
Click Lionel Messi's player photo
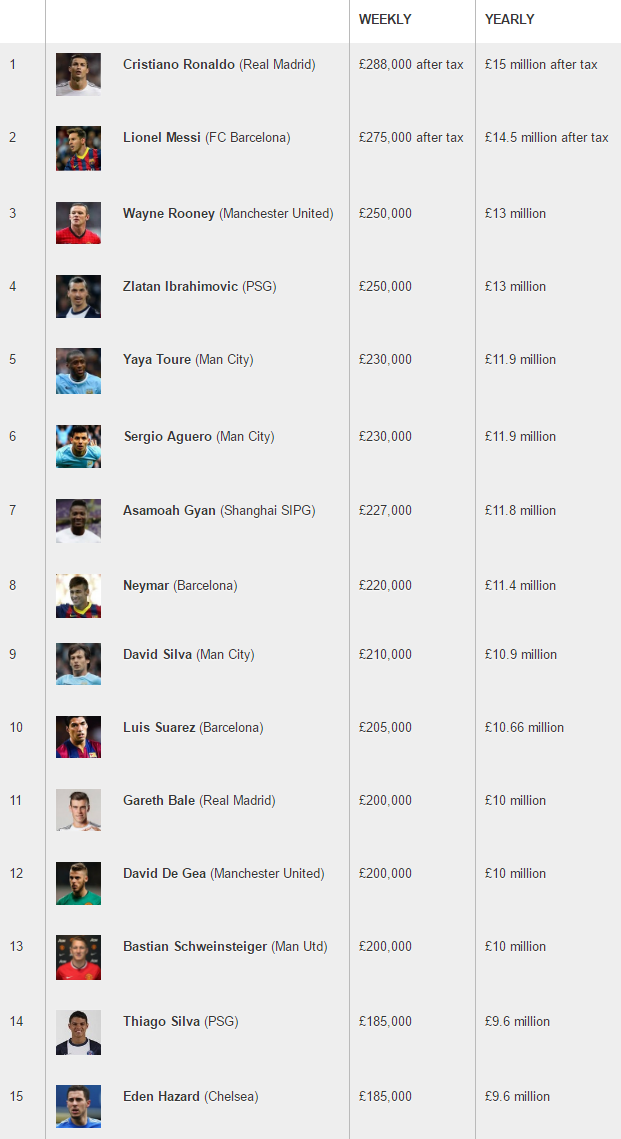pos(78,148)
